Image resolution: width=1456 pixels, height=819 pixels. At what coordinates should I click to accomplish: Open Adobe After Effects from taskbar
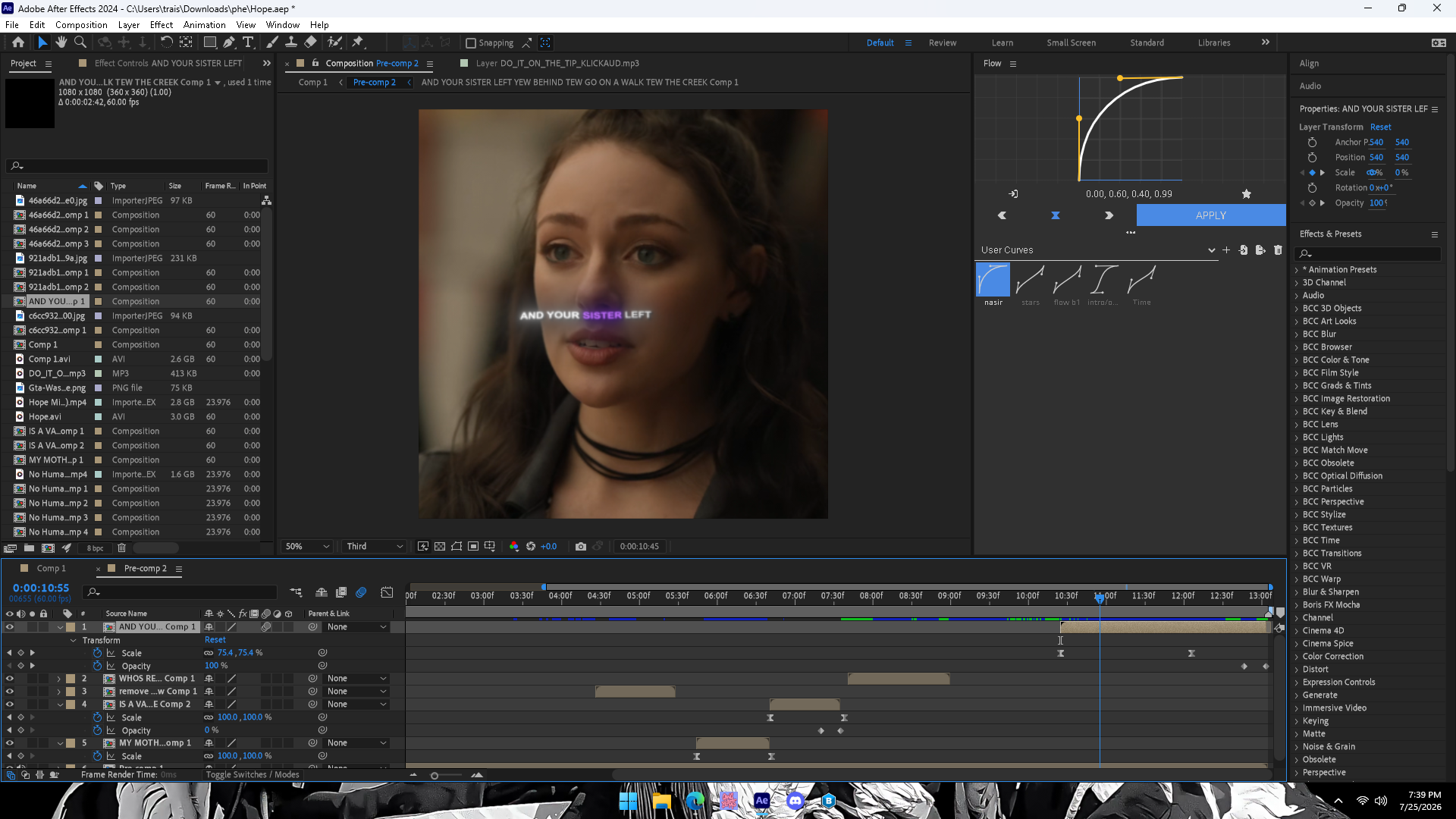pos(762,801)
